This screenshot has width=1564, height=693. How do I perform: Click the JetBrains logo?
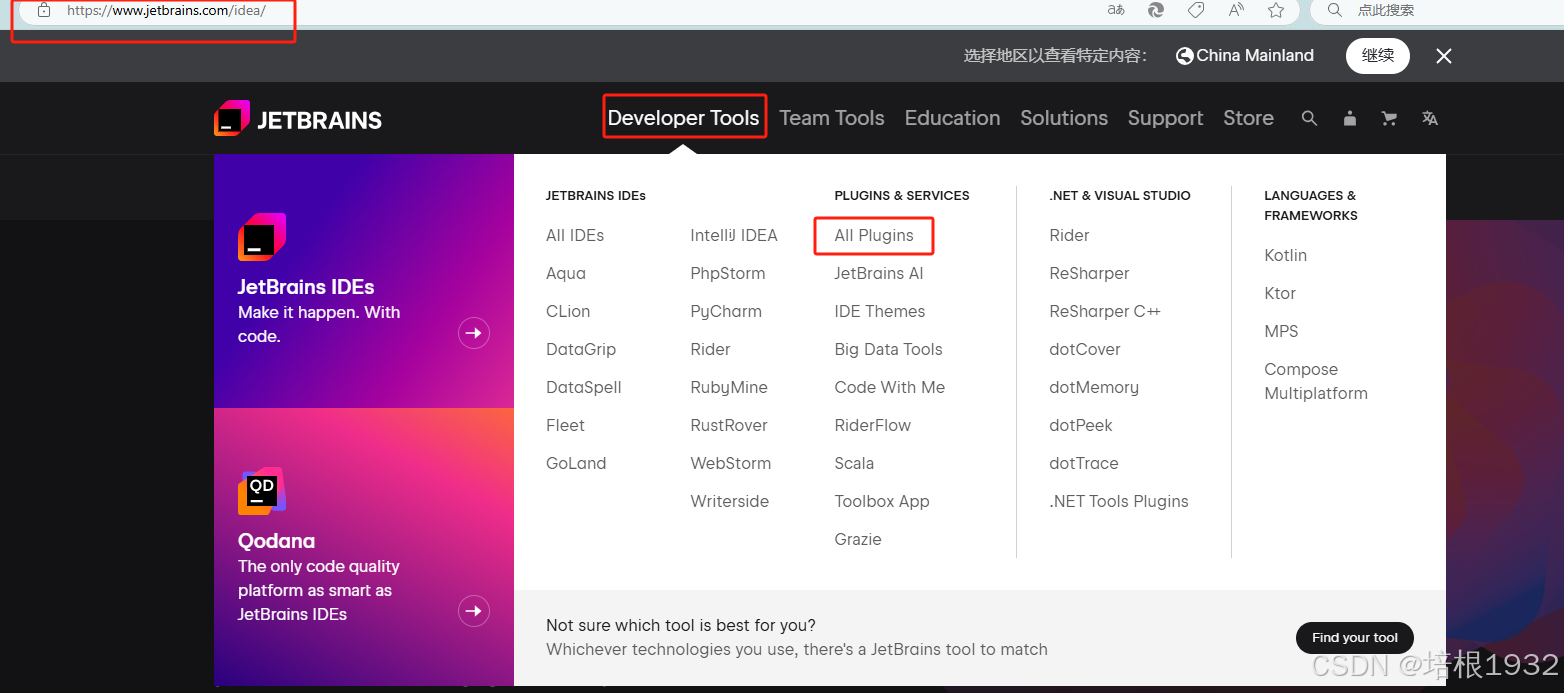298,119
